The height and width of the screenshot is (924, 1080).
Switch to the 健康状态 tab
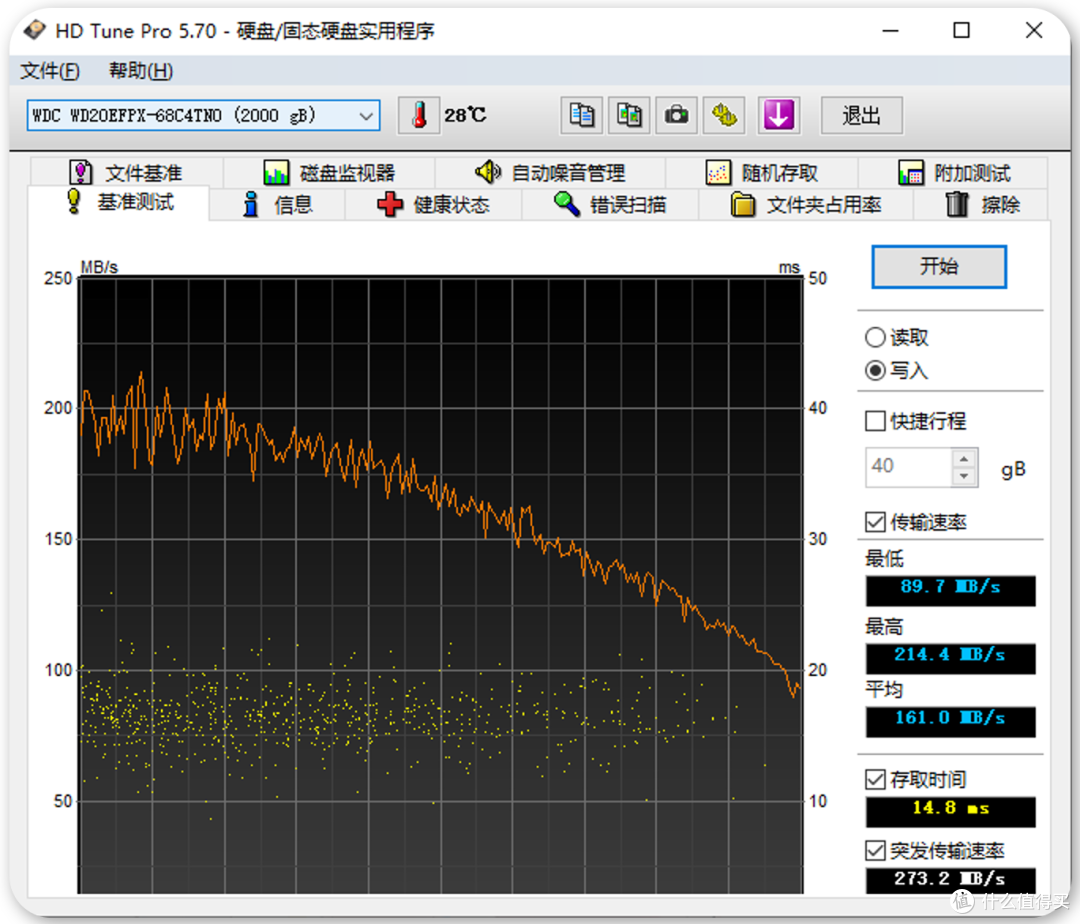[x=433, y=204]
